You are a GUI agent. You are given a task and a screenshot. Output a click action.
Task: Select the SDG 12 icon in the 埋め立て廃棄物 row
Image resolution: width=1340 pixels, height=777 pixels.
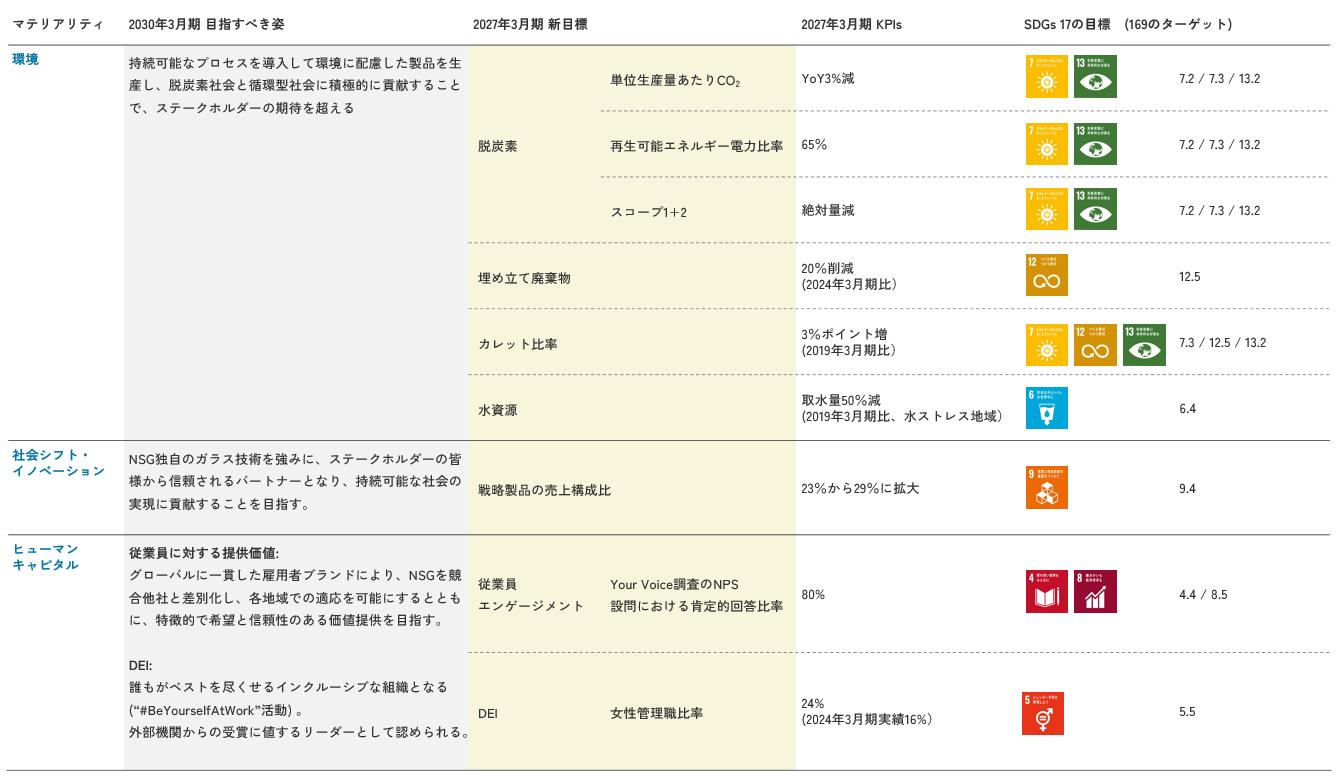click(1047, 275)
